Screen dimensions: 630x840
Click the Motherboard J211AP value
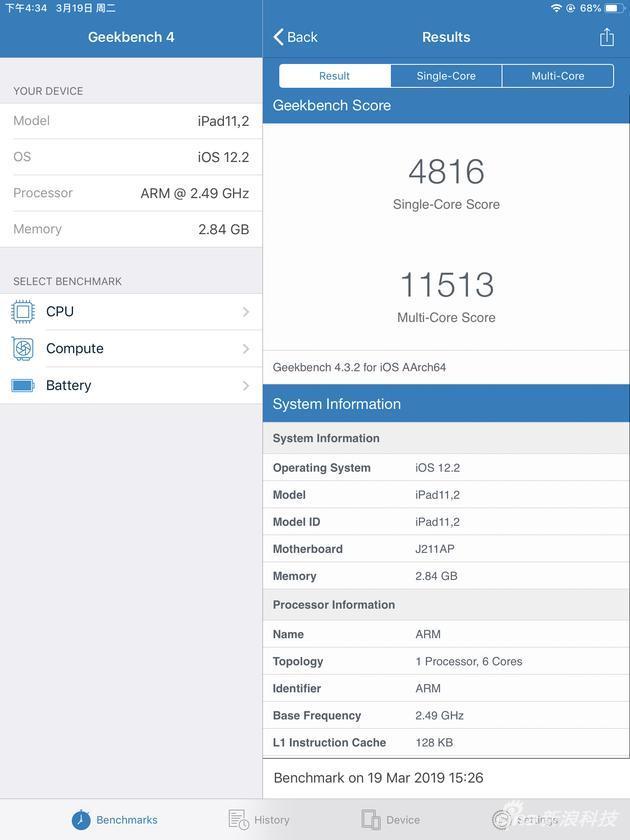(434, 549)
